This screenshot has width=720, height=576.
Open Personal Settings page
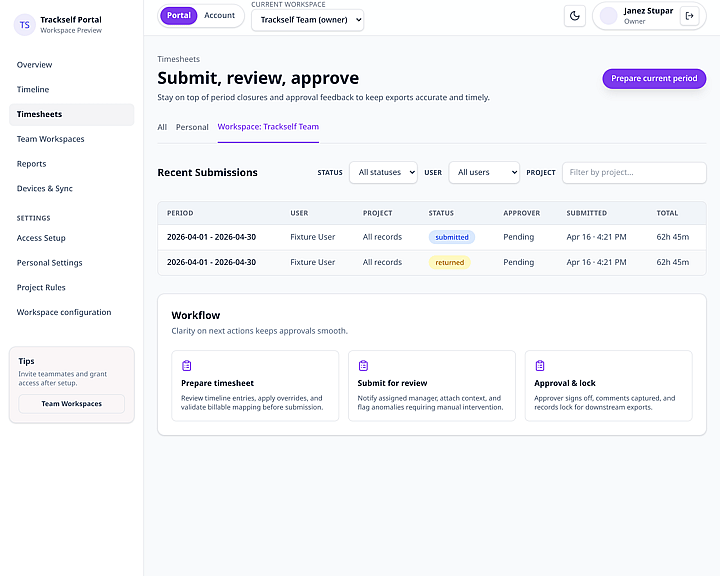pyautogui.click(x=72, y=263)
